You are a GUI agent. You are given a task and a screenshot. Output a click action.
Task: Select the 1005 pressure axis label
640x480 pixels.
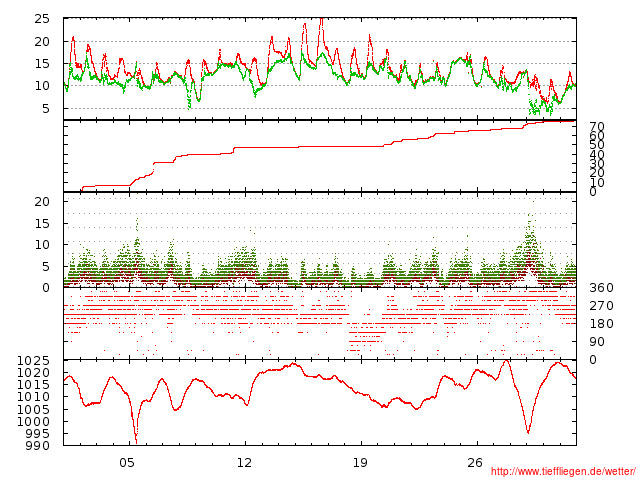click(33, 409)
